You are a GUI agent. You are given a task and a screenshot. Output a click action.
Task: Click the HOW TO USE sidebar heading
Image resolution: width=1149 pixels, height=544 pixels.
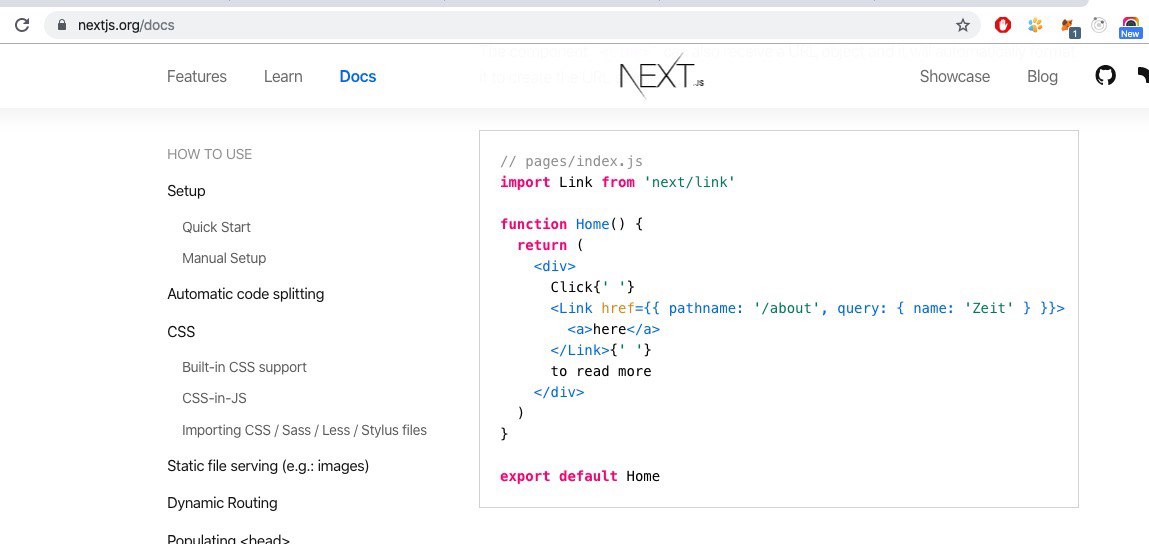[210, 154]
